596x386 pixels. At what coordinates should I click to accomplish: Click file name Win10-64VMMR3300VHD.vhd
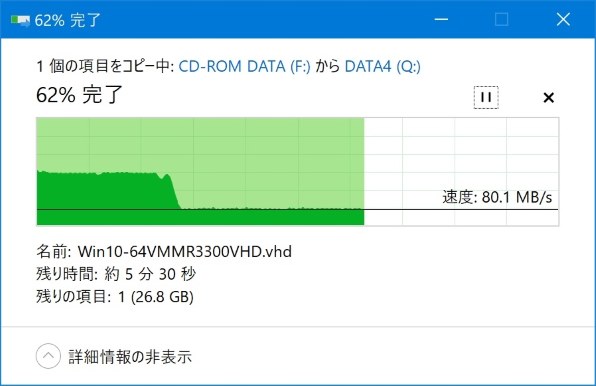pyautogui.click(x=185, y=252)
